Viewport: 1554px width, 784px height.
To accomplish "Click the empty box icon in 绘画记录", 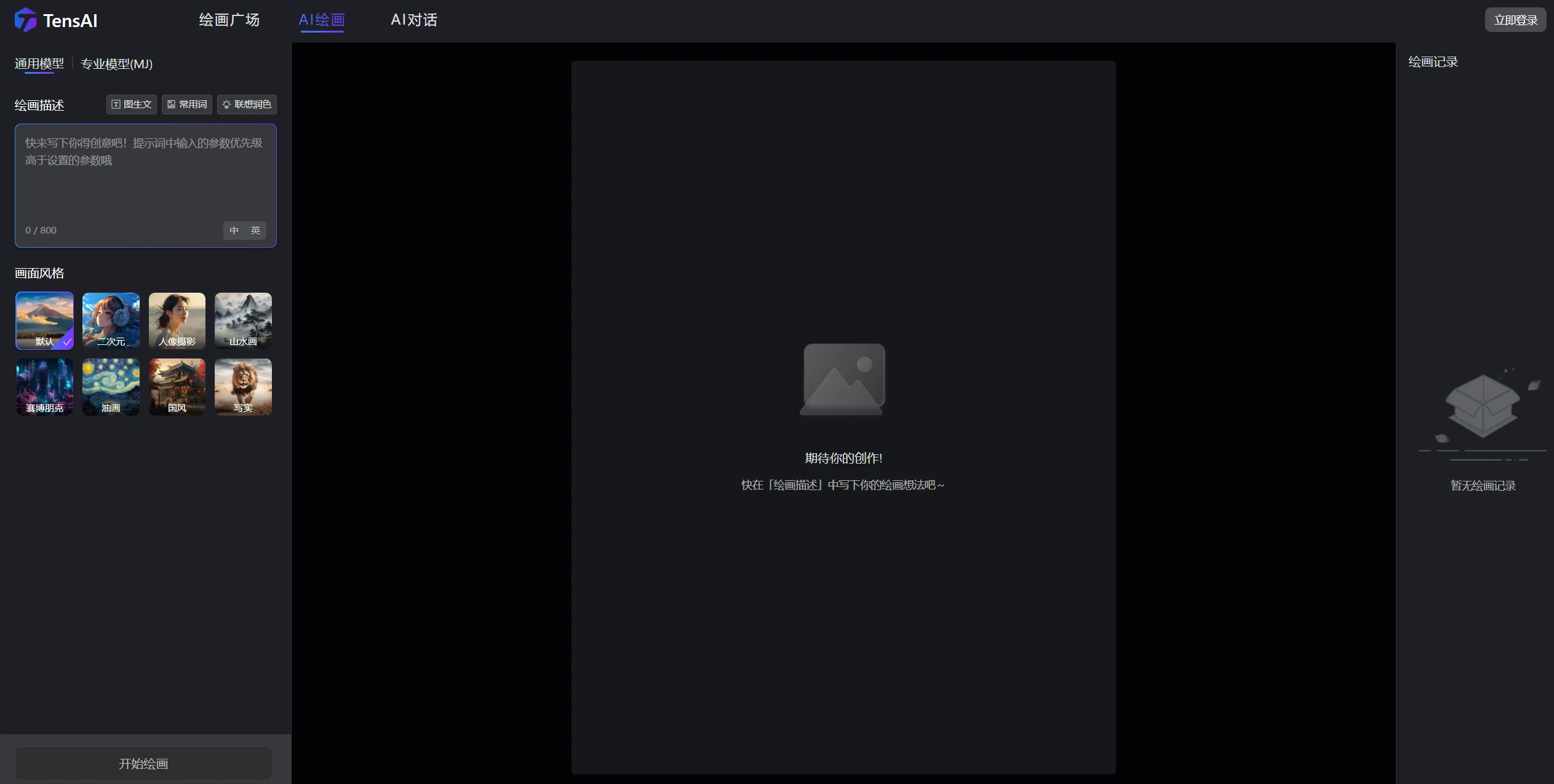I will tap(1483, 413).
